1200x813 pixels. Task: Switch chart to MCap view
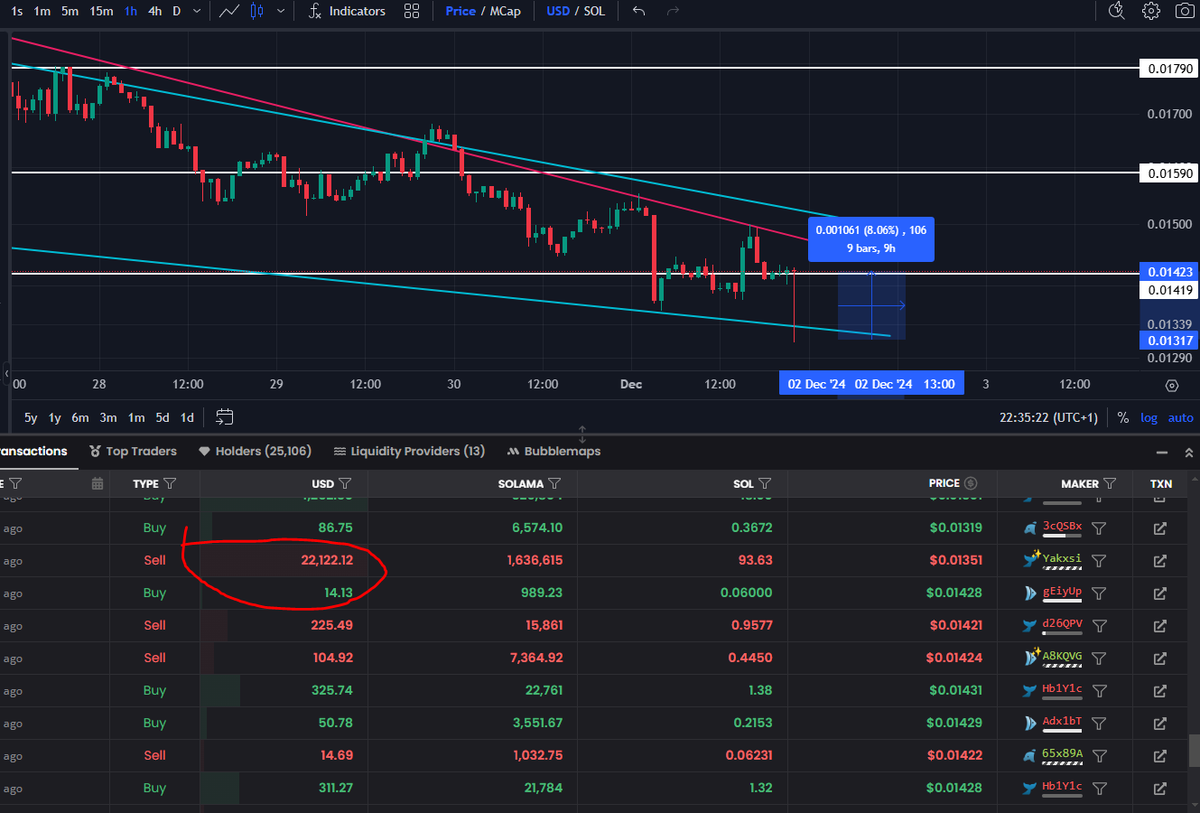click(x=504, y=11)
